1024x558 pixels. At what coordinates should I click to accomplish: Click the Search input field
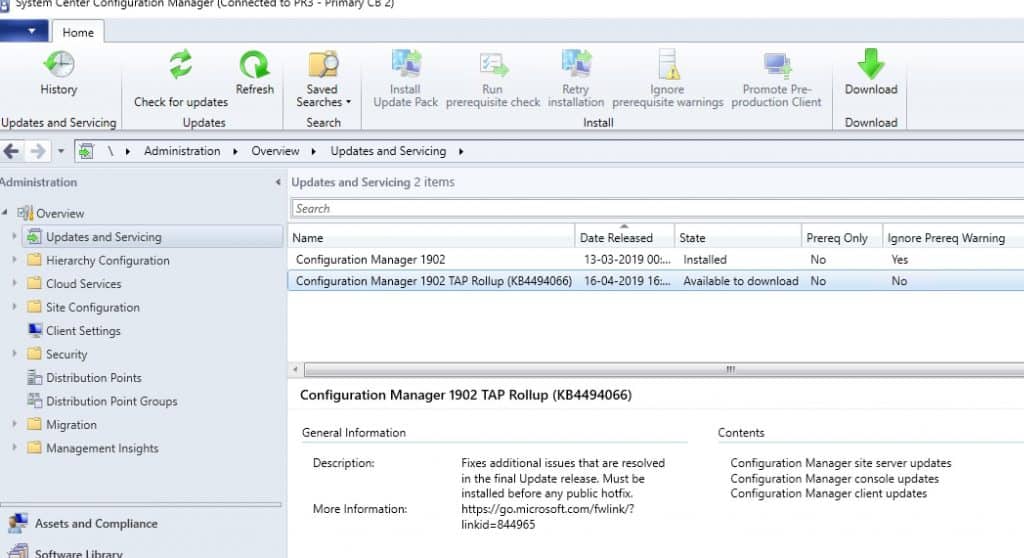click(657, 208)
